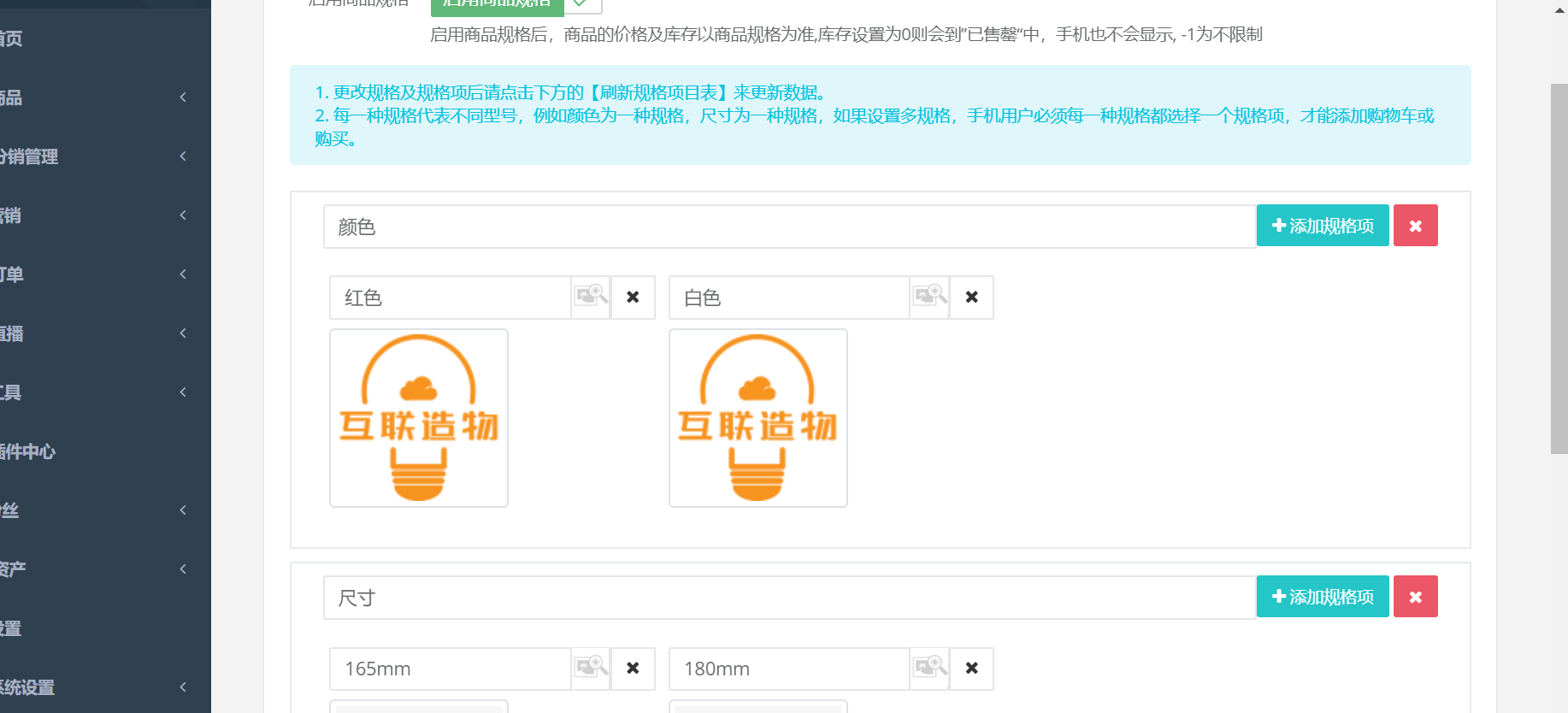
Task: Click the 白色 option logo thumbnail
Action: pyautogui.click(x=758, y=418)
